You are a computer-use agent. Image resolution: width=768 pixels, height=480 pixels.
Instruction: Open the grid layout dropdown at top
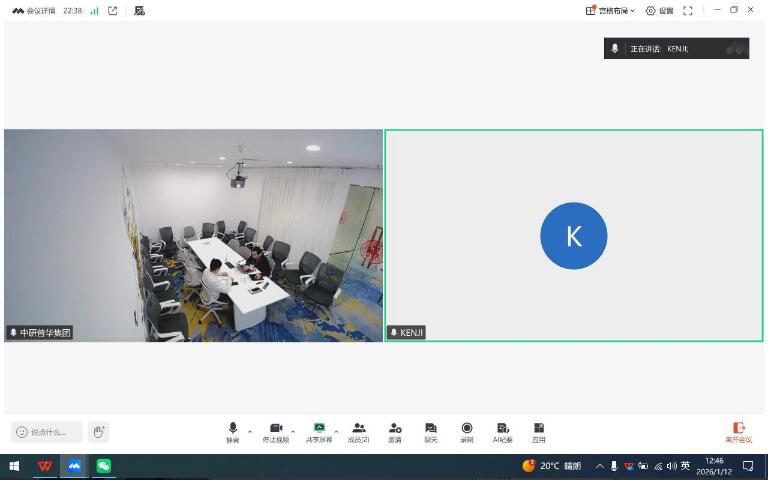610,10
